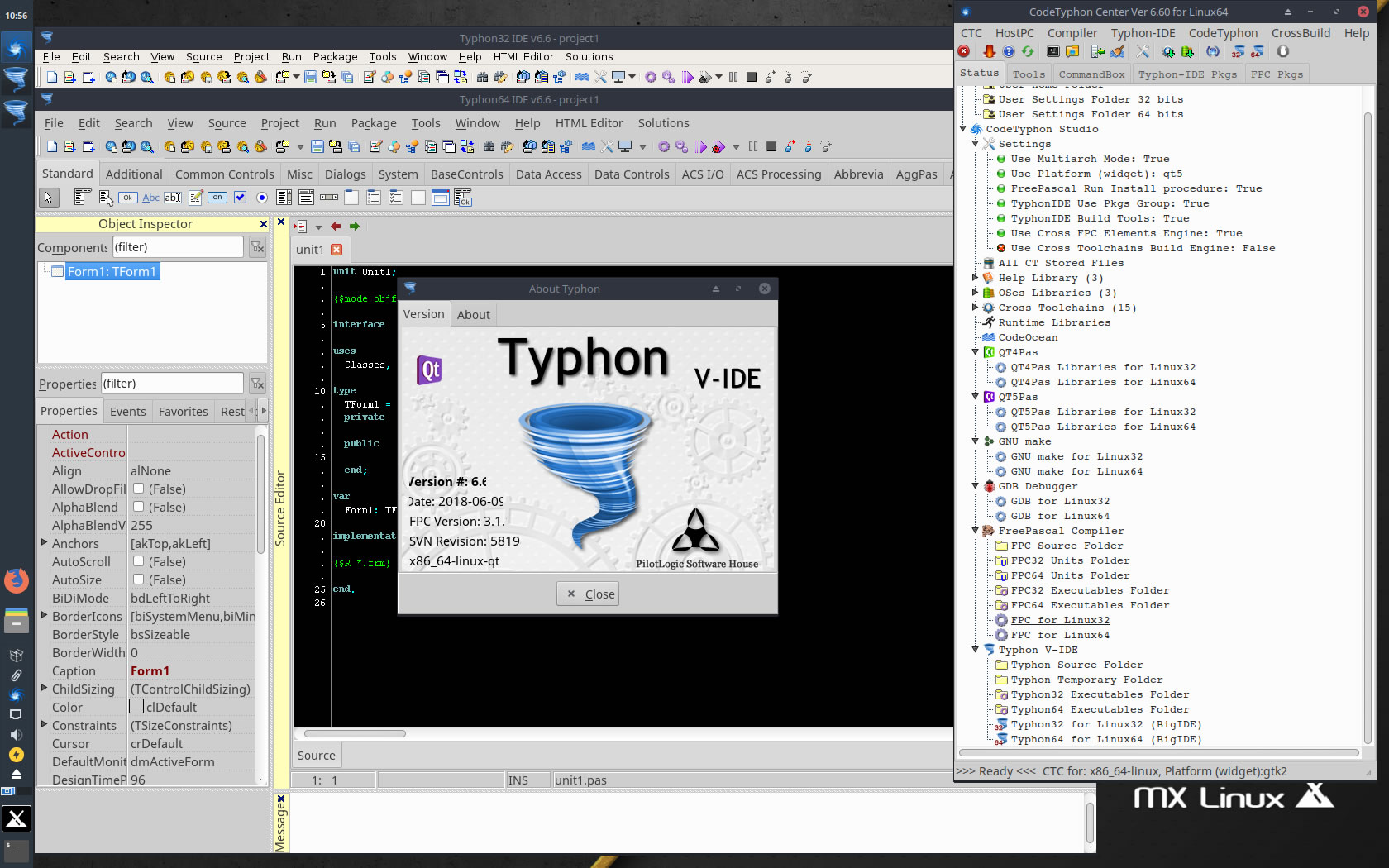Toggle AllowDropFiles checkbox in Object Inspector
This screenshot has width=1389, height=868.
[139, 489]
